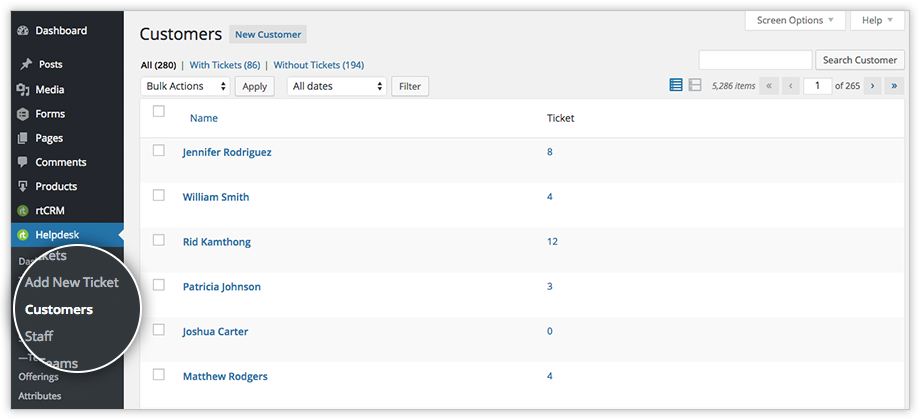This screenshot has height=420, width=920.
Task: Open William Smith customer link
Action: pos(216,197)
